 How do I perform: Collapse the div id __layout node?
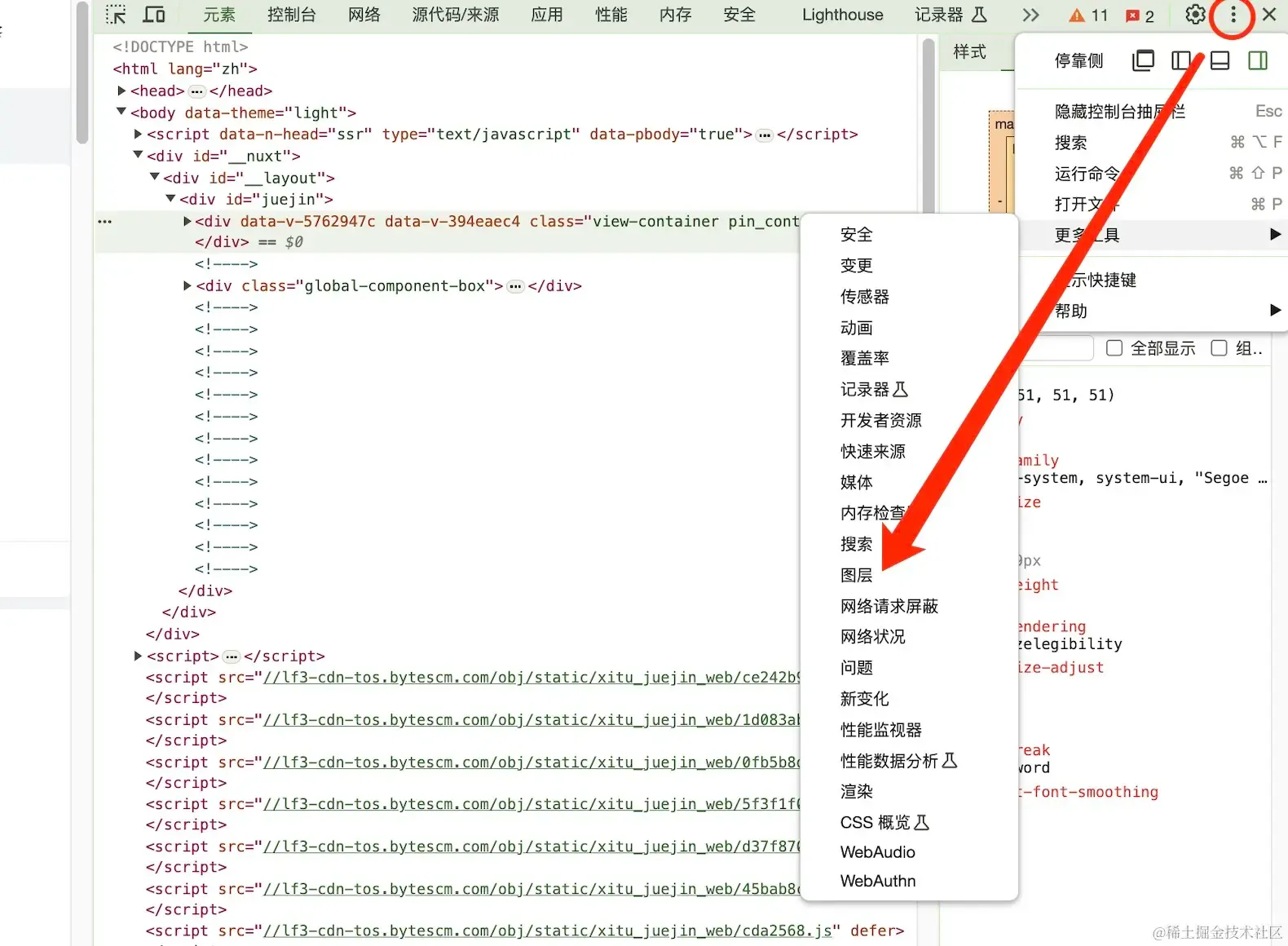pyautogui.click(x=154, y=177)
